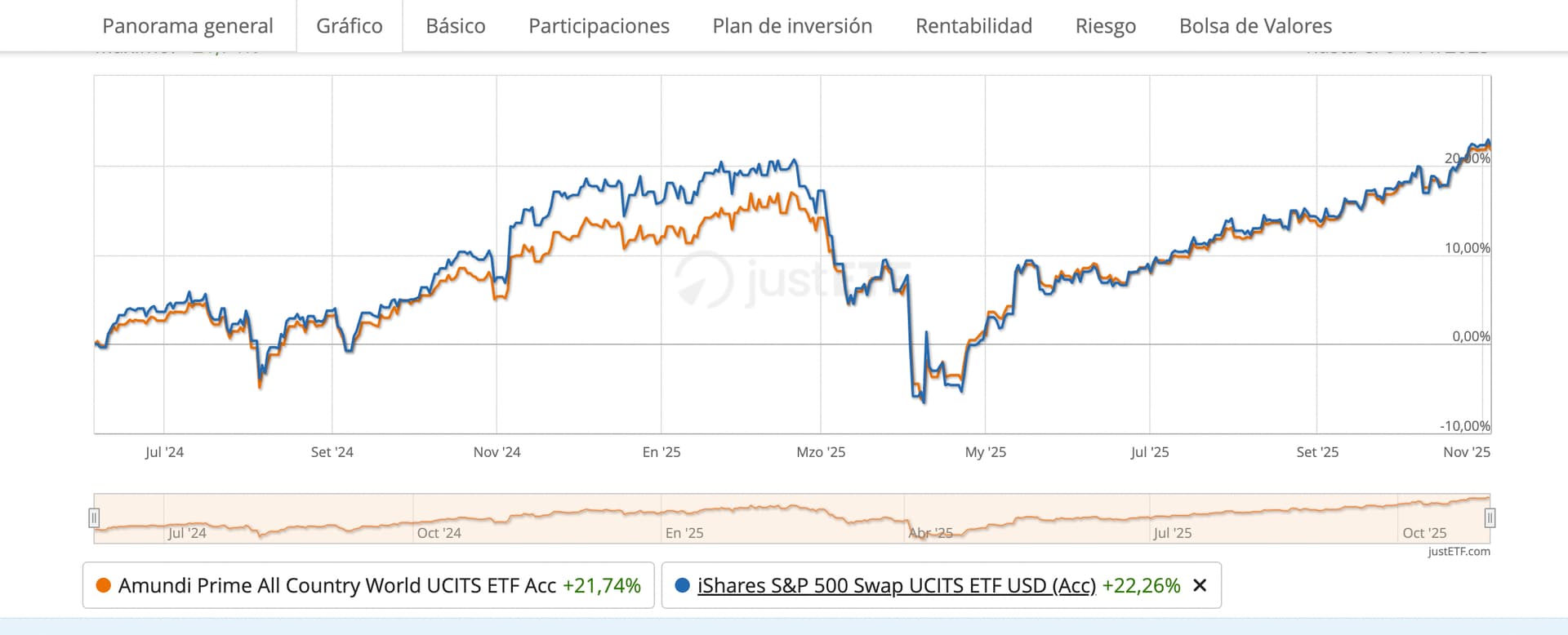Click the iShares +22,26% performance value
Viewport: 1568px width, 635px height.
1141,585
